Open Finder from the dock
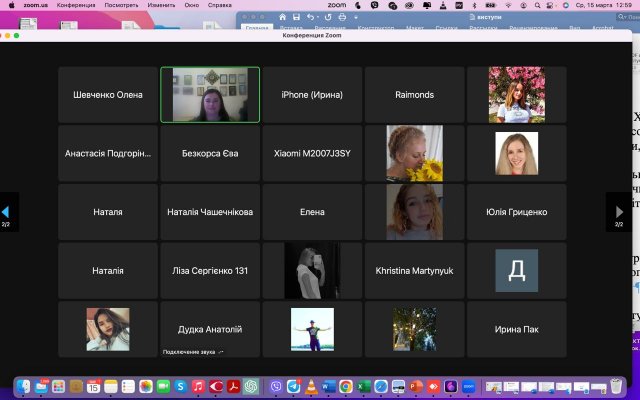 (24, 386)
